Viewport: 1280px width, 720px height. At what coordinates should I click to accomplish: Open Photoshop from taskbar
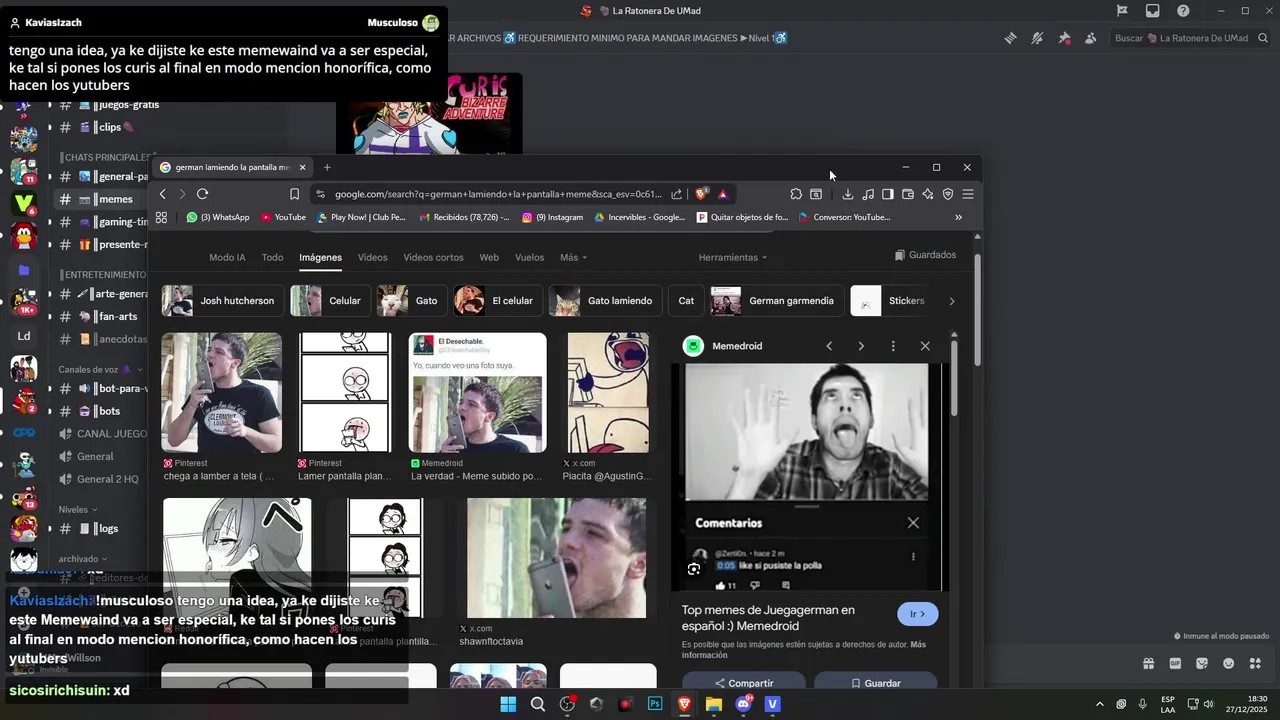pos(655,704)
